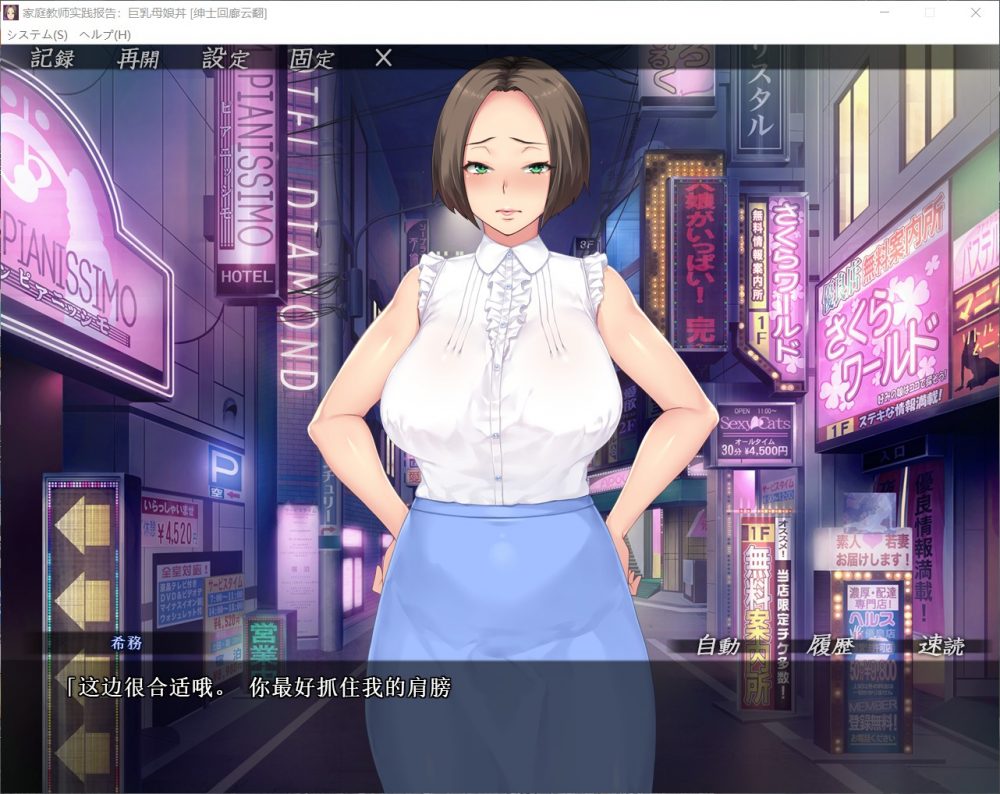
Task: Close the game window
Action: pyautogui.click(x=976, y=13)
